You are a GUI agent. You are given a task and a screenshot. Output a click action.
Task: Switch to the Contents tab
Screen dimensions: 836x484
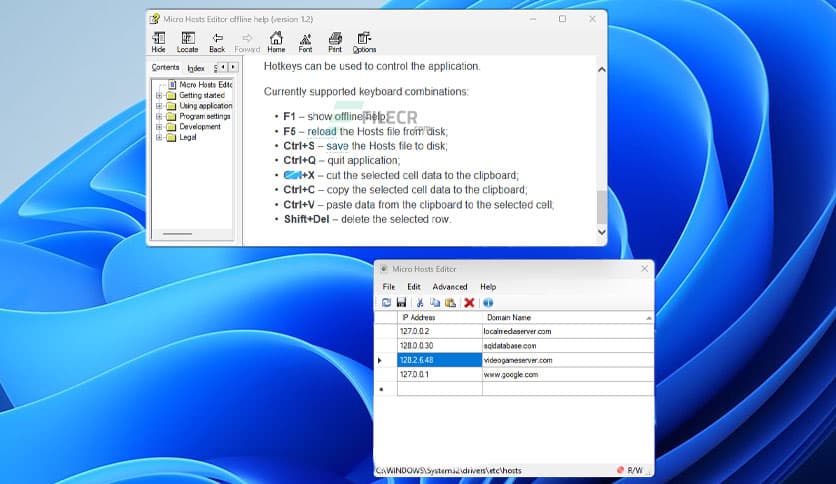(165, 68)
